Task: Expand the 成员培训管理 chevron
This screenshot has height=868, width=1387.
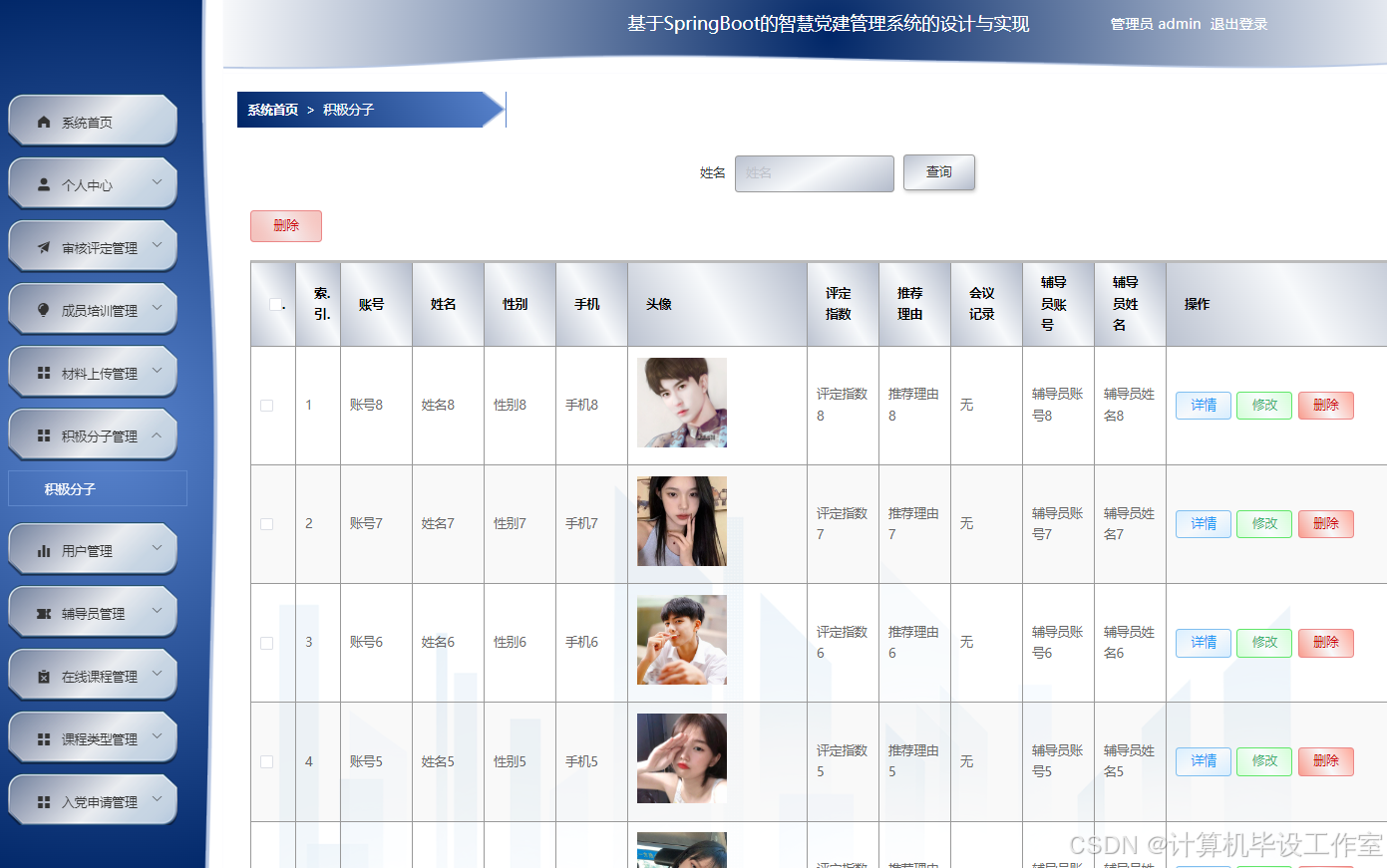Action: click(x=157, y=308)
